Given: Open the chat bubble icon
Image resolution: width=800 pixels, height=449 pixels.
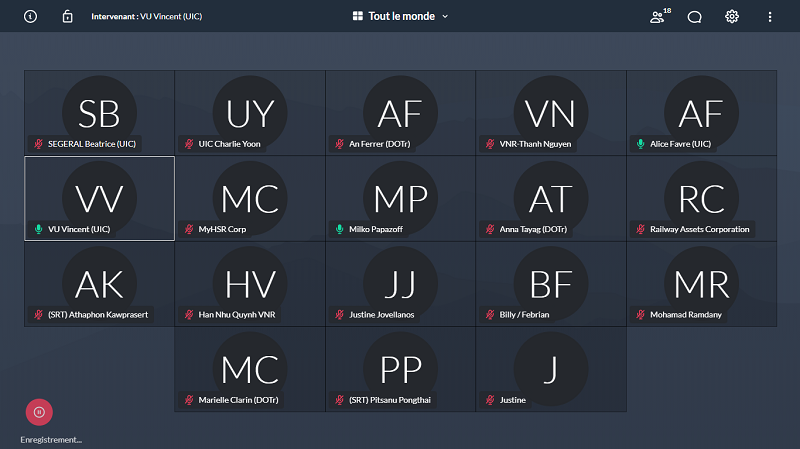Looking at the screenshot, I should click(694, 16).
